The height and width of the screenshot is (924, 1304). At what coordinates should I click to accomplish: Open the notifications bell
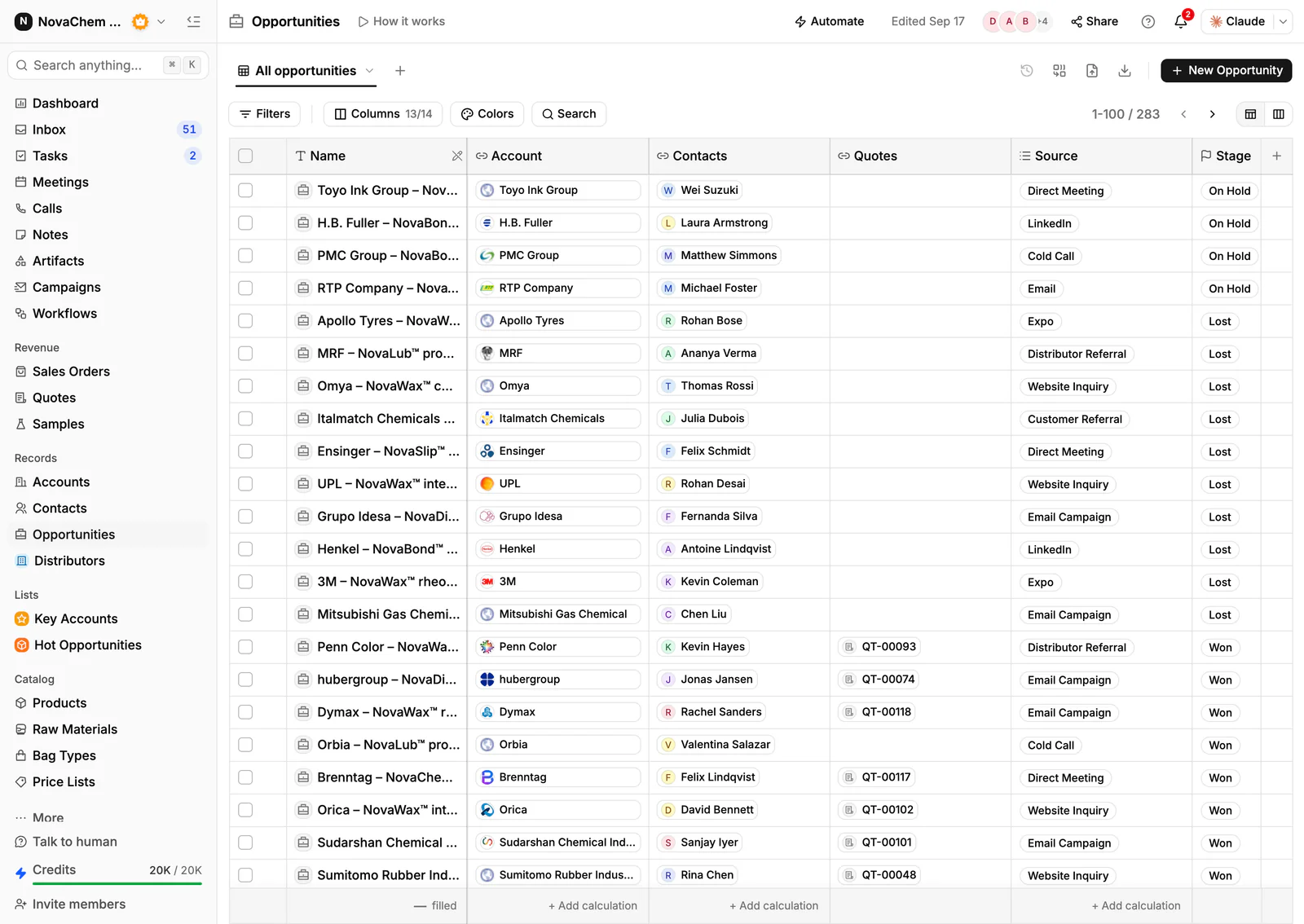1181,21
